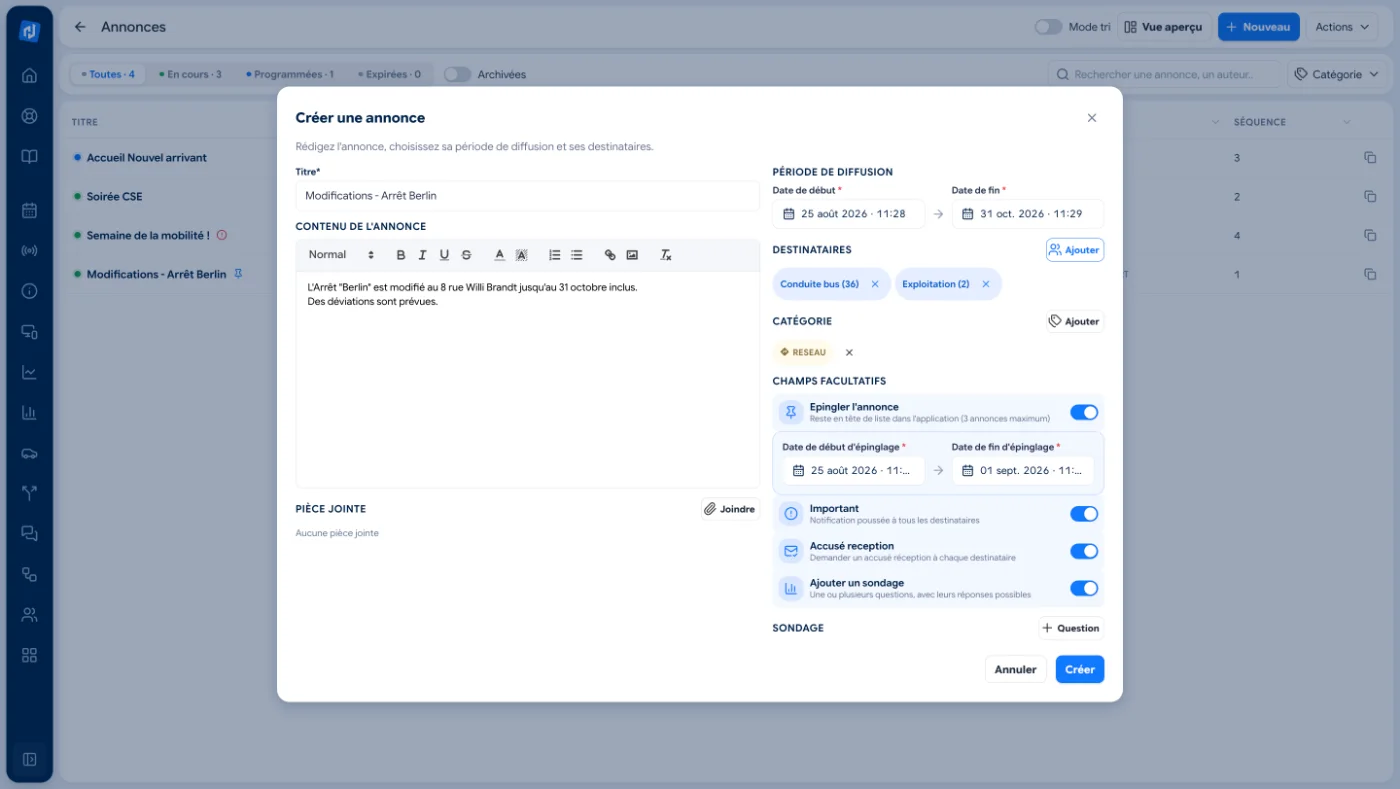Apply italic formatting in the editor toolbar
1400x789 pixels.
[x=423, y=255]
